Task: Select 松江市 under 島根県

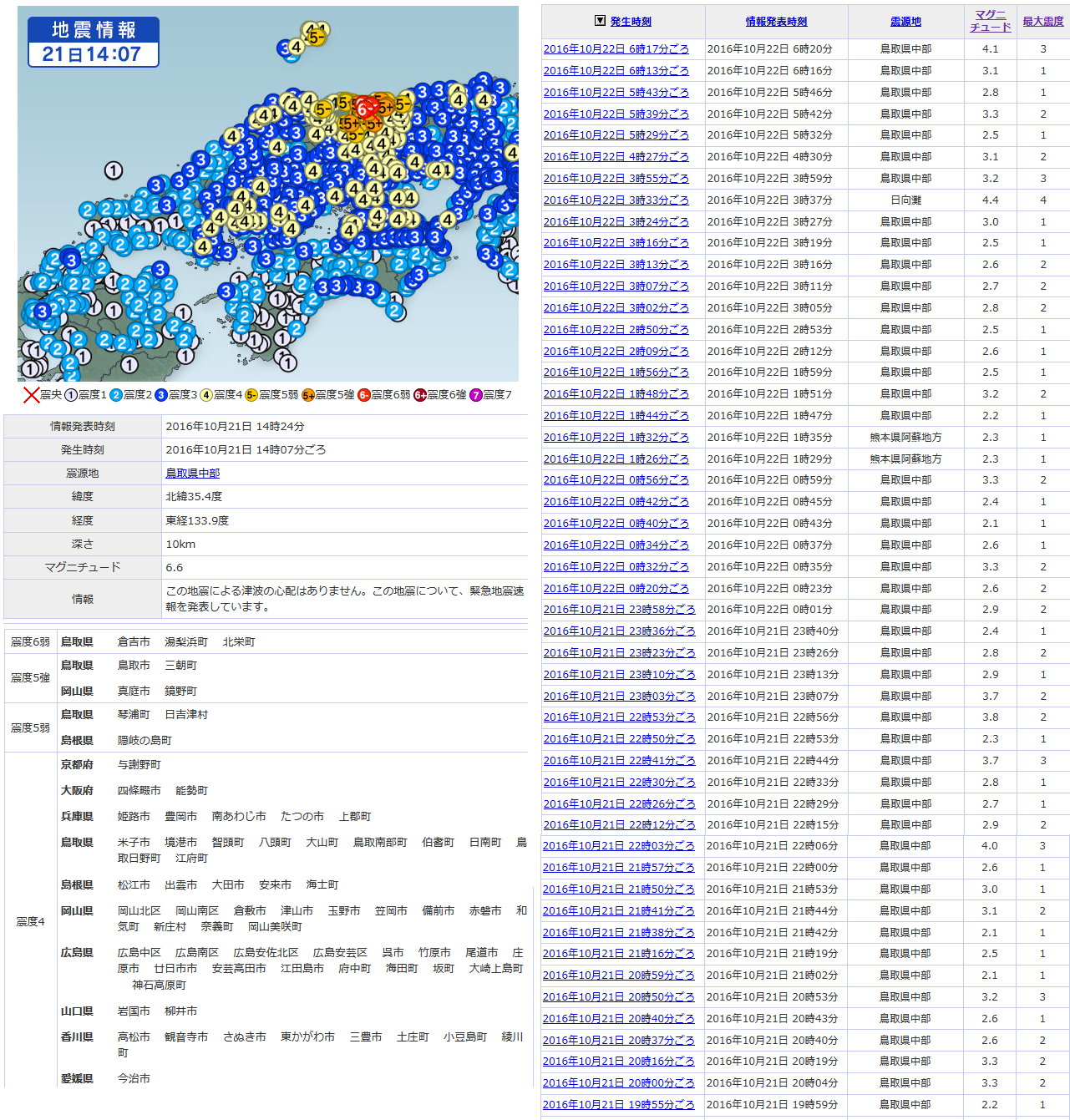Action: [x=134, y=885]
